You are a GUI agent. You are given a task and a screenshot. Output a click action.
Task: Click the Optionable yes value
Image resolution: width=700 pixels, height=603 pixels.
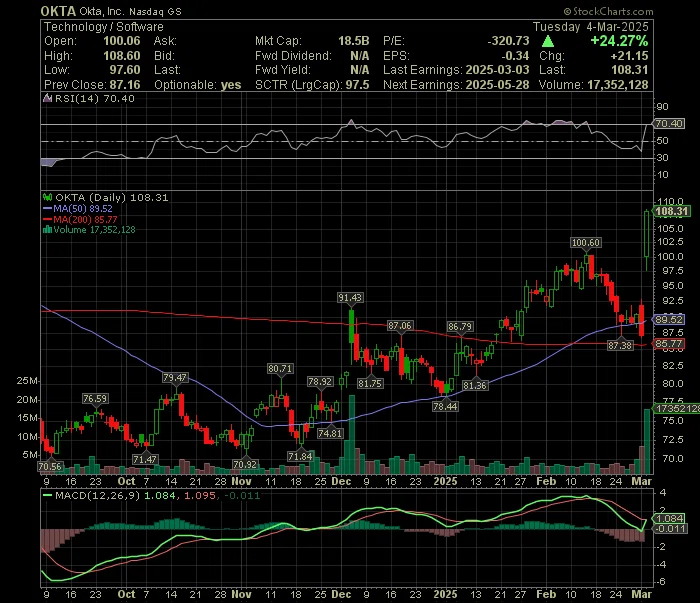pos(231,85)
